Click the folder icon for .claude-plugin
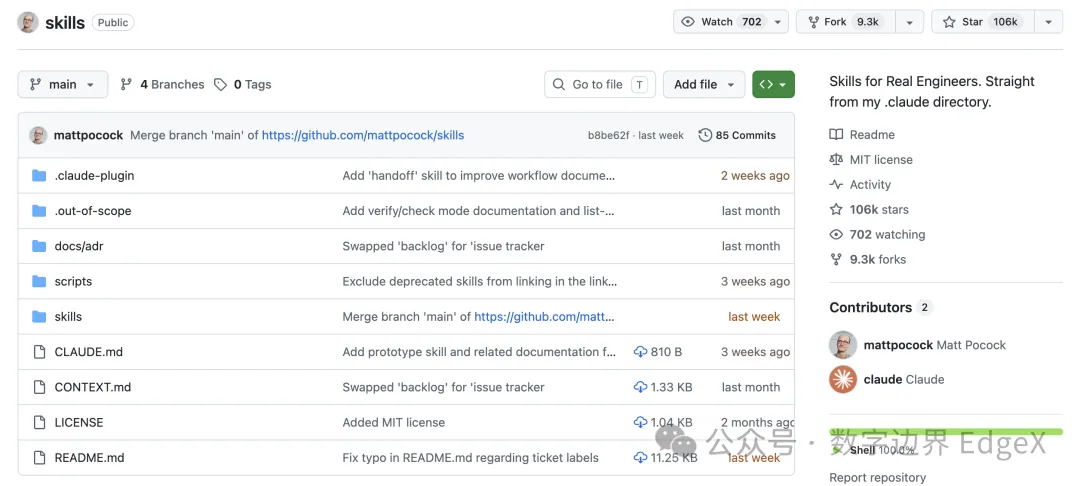1080x486 pixels. click(39, 176)
